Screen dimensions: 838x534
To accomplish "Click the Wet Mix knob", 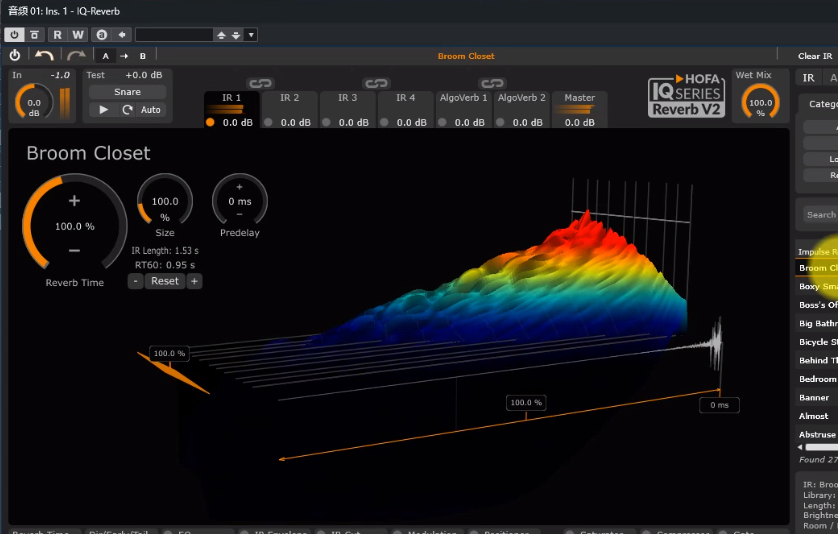I will [760, 102].
